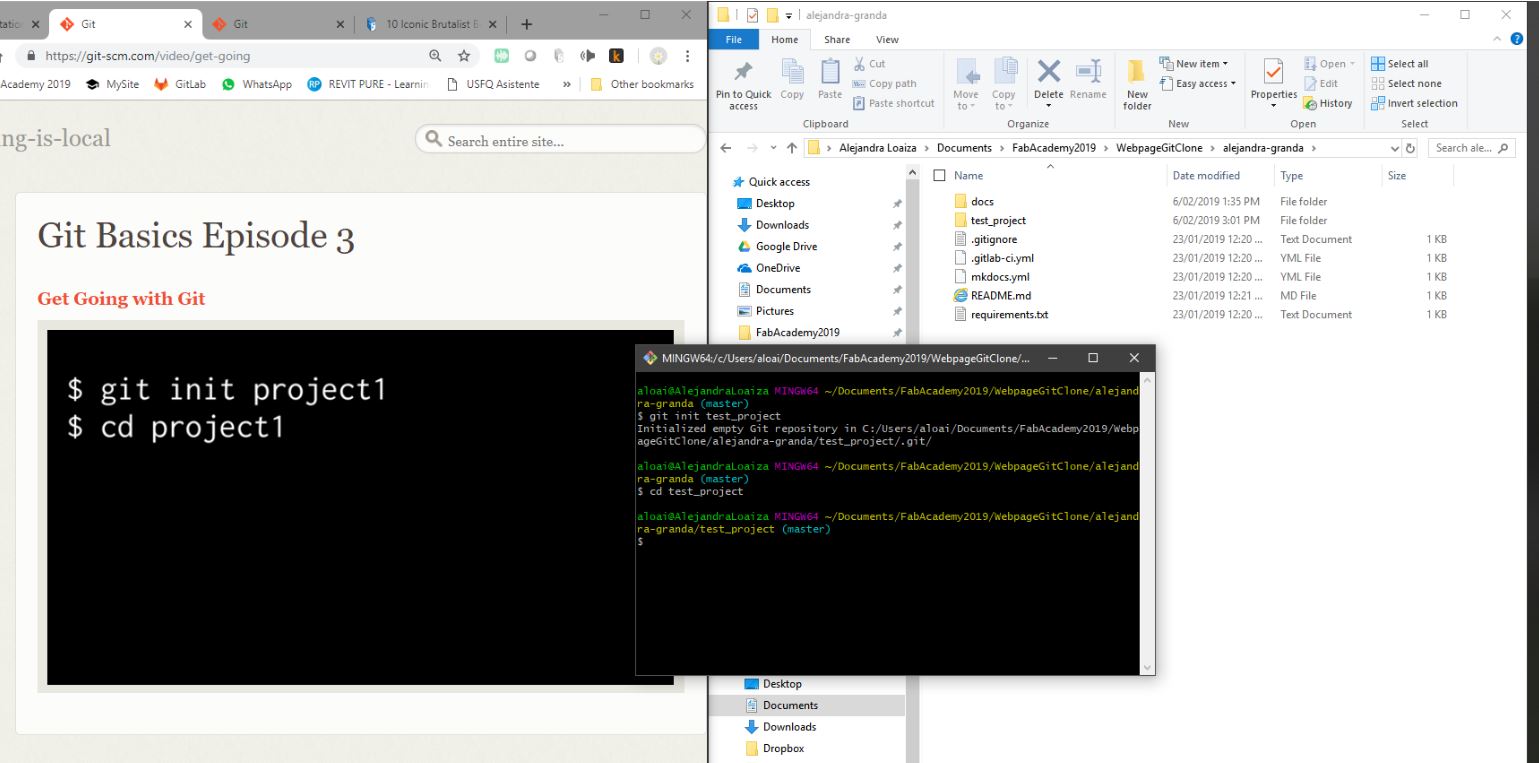Open the Chrome three-dot menu

(x=687, y=57)
